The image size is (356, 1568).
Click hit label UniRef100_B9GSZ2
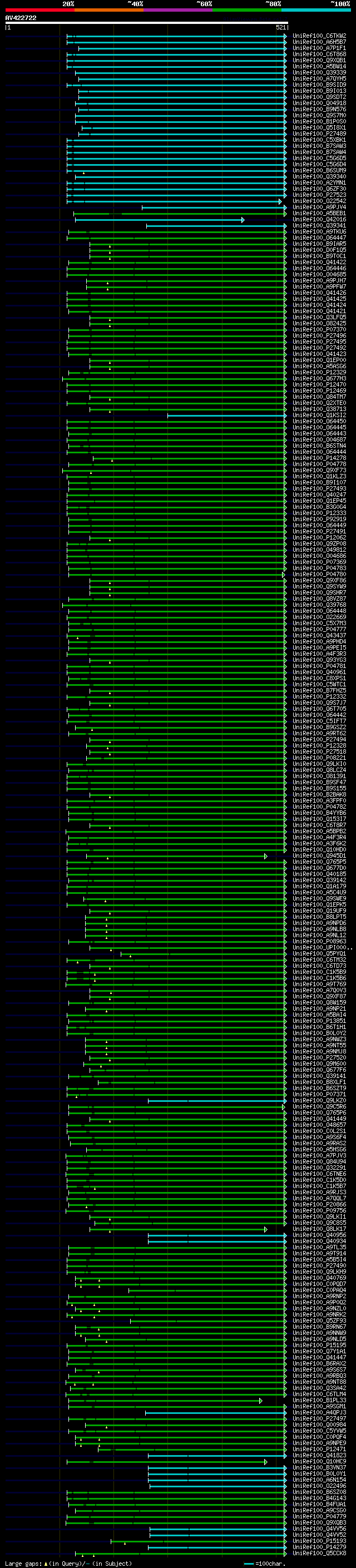pyautogui.click(x=319, y=728)
